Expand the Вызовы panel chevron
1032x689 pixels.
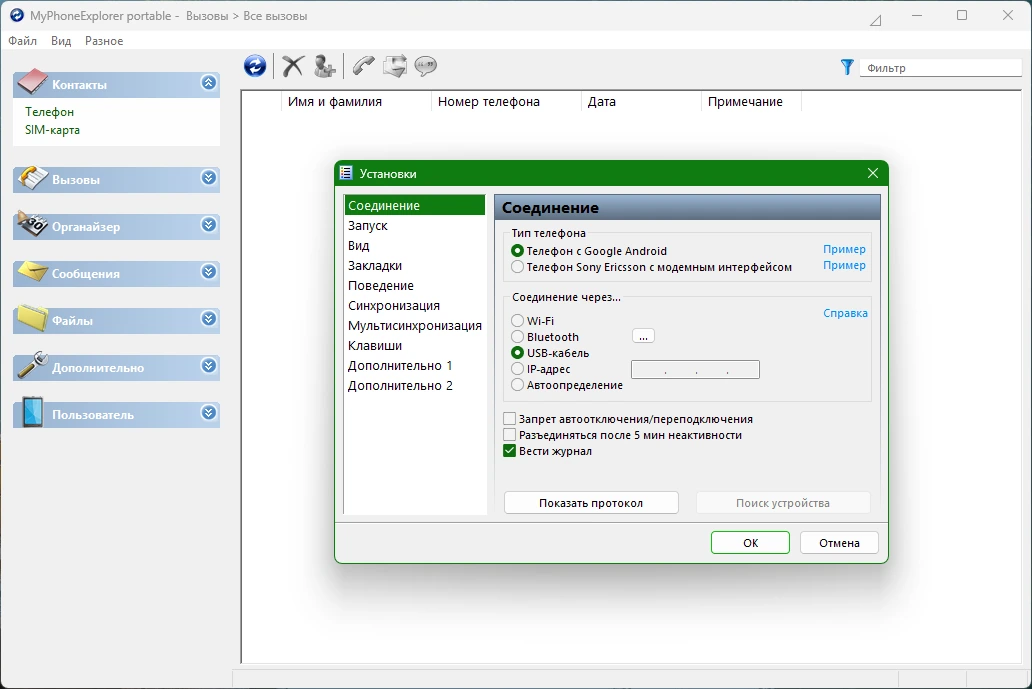(x=209, y=178)
